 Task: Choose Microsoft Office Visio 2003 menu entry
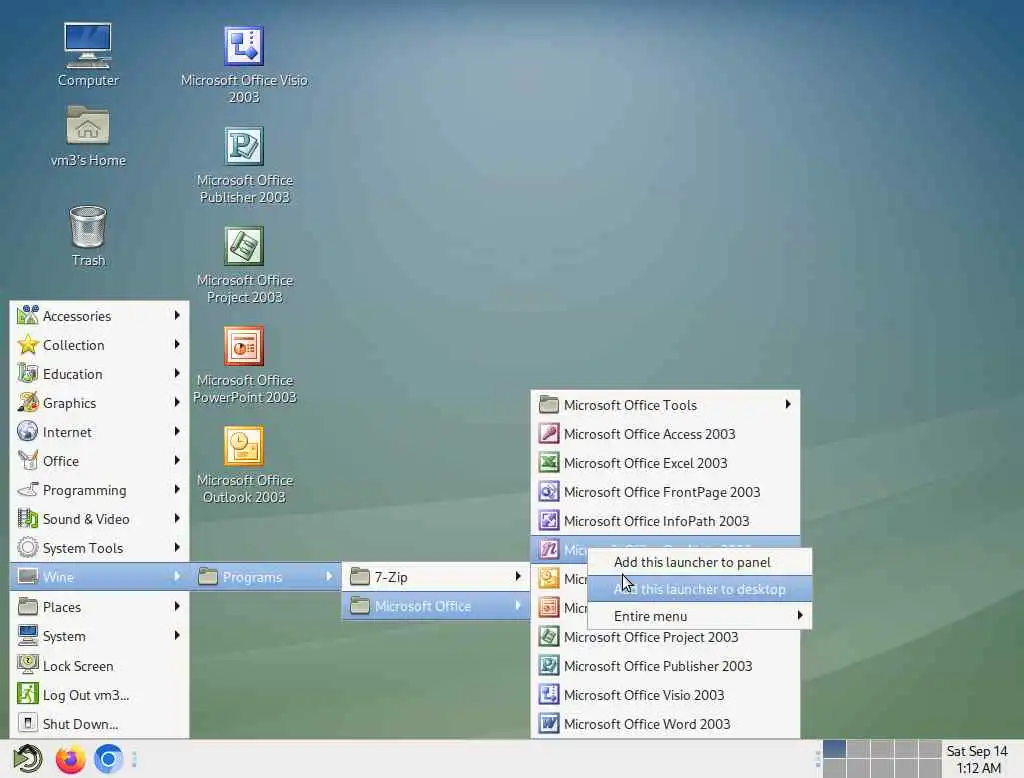pos(665,695)
